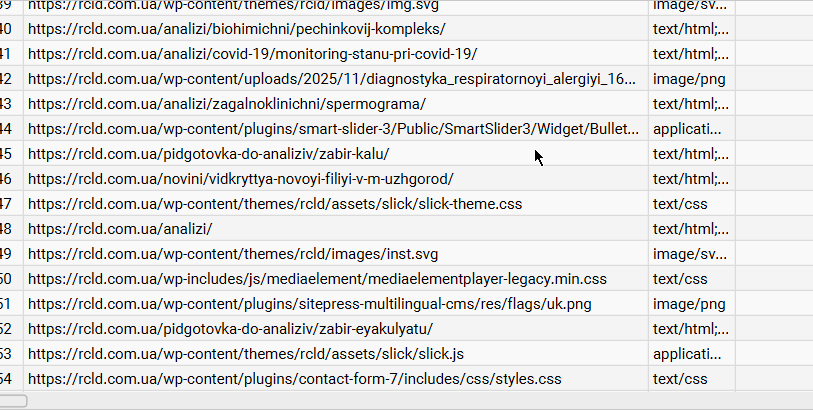Select the vidkryttya-novoyi-filiyi-v-m-uzhgorod news URL
The width and height of the screenshot is (813, 410).
[241, 179]
